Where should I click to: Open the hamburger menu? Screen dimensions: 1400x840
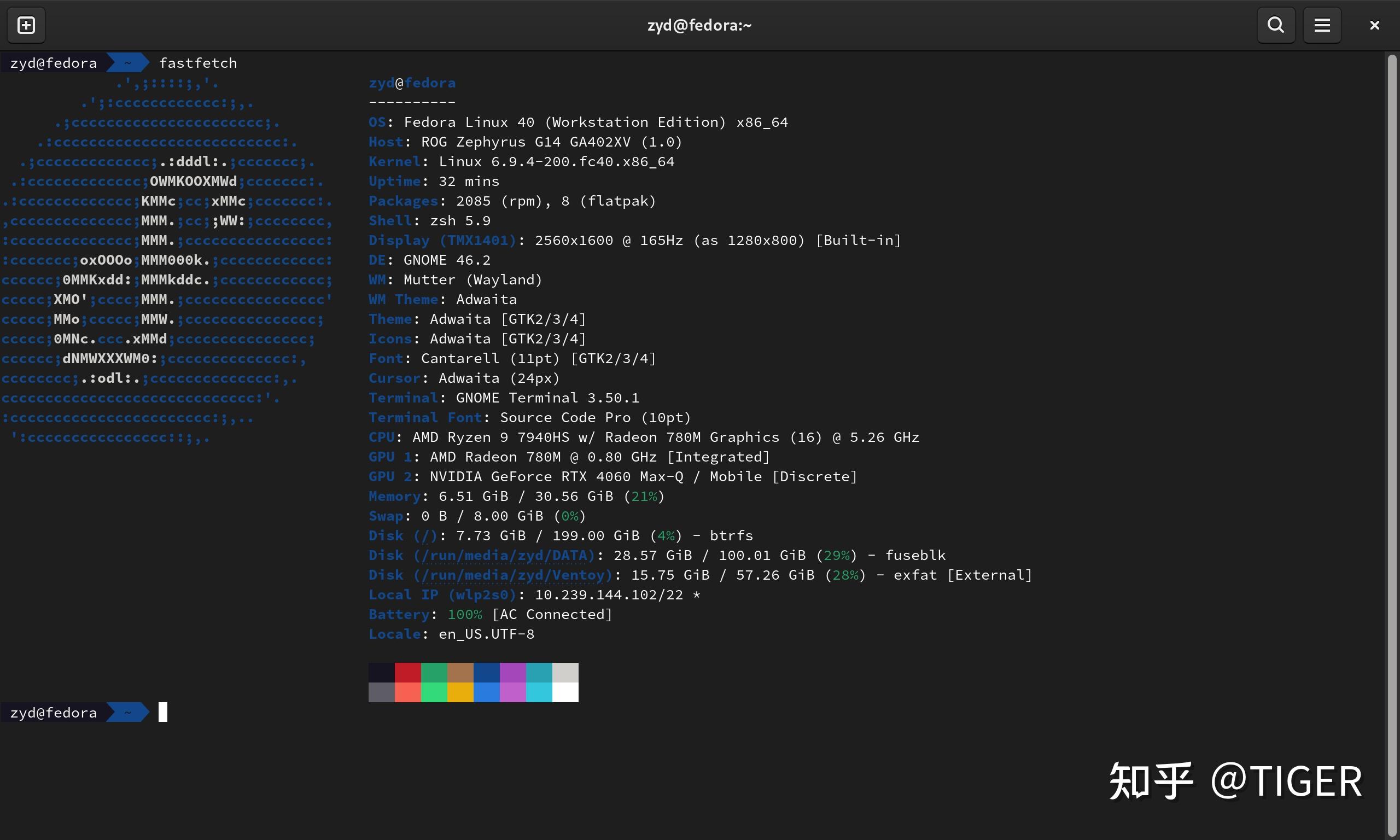pos(1322,25)
